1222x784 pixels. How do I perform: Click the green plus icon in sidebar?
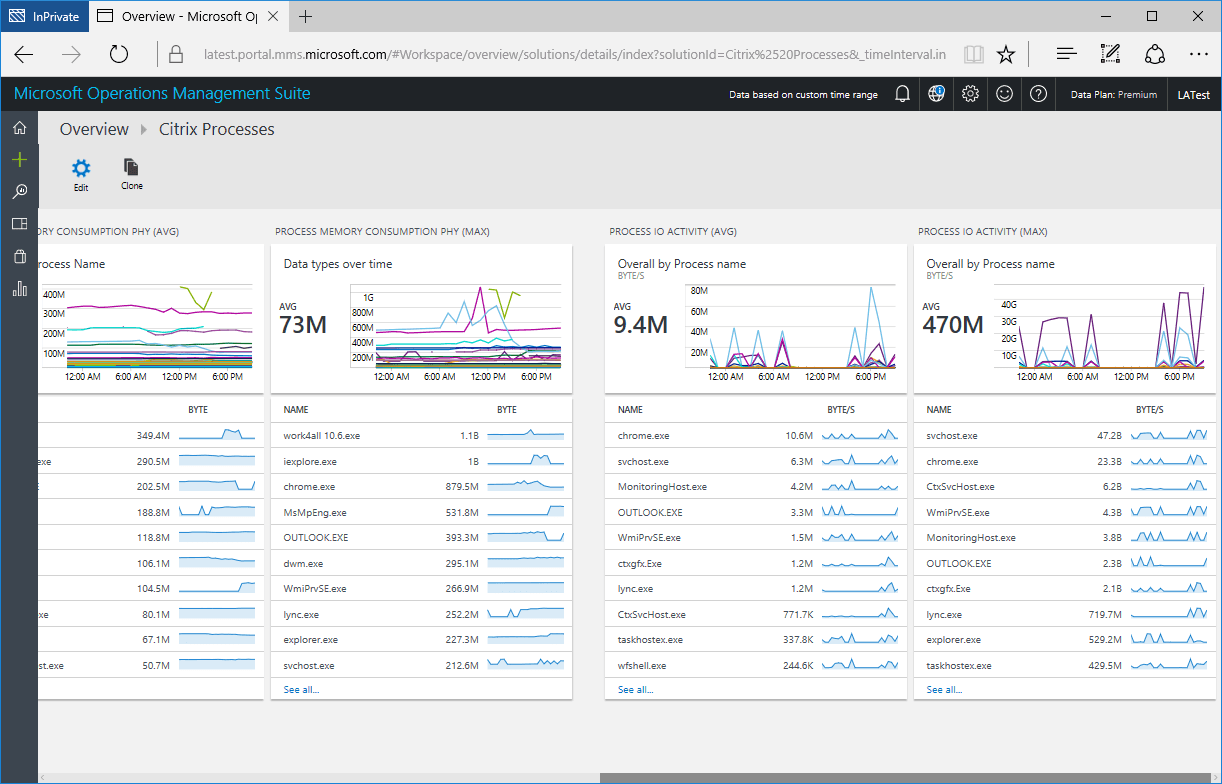click(19, 159)
